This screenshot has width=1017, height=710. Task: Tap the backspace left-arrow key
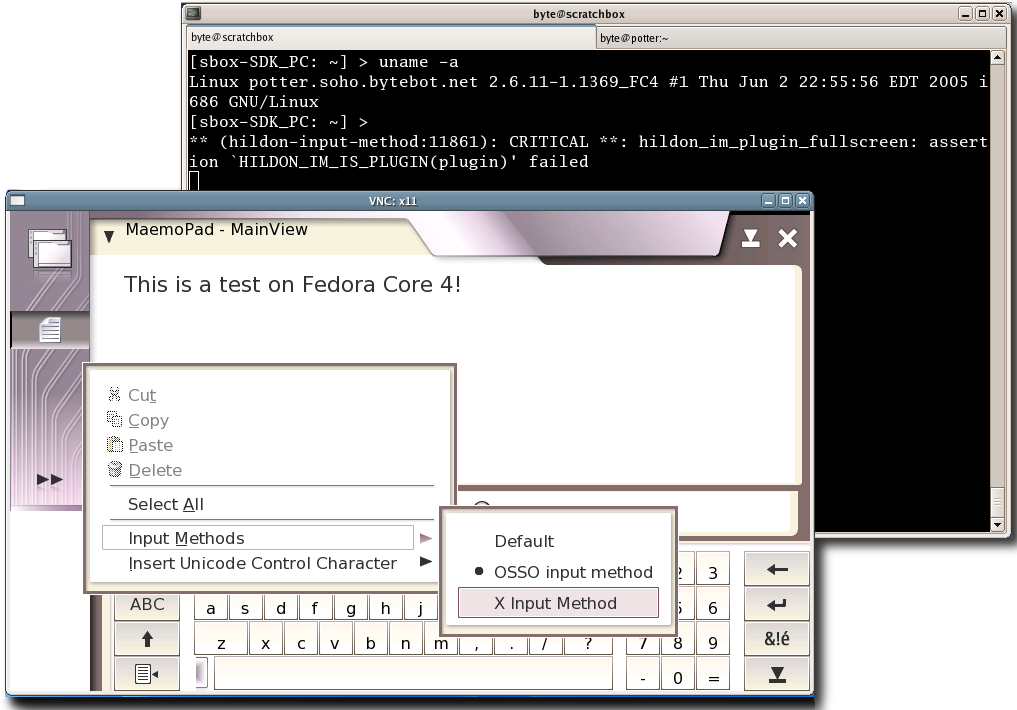777,570
